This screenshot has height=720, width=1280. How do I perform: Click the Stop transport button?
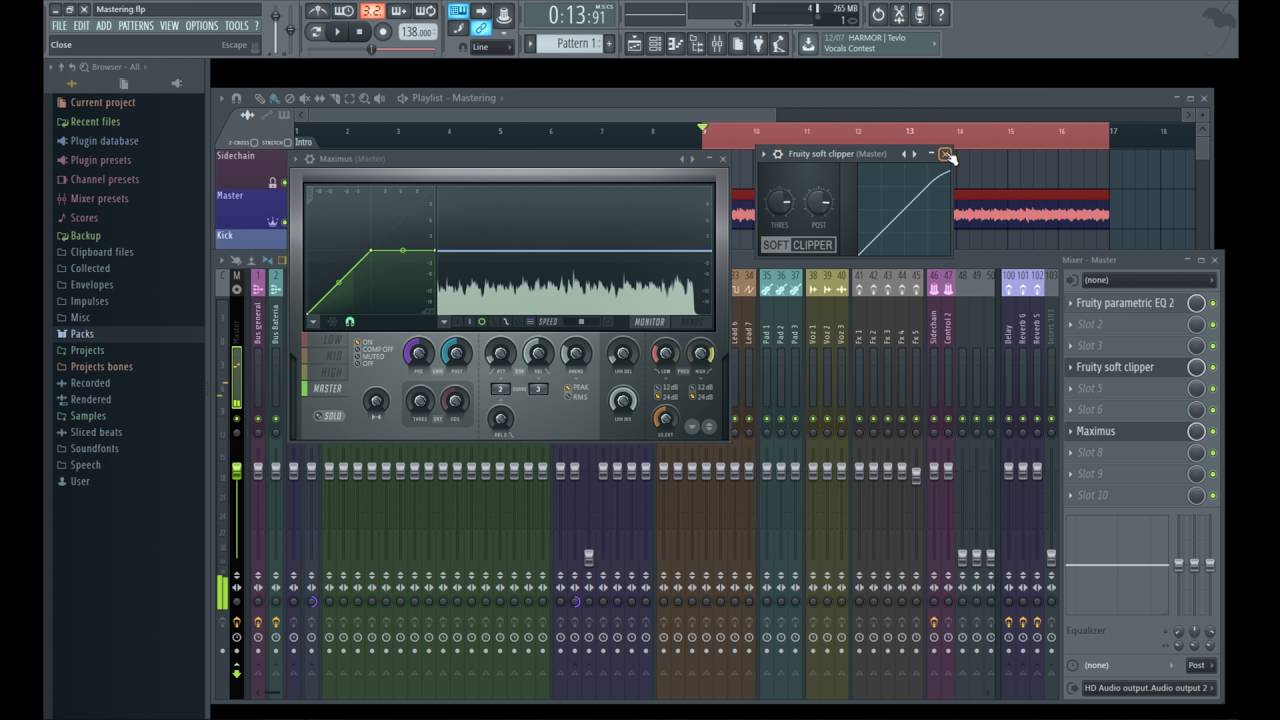359,32
